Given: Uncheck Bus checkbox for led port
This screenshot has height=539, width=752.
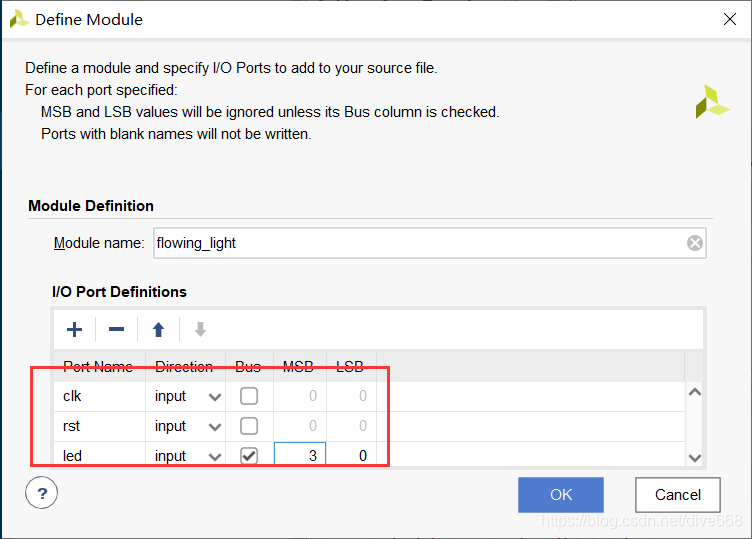Looking at the screenshot, I should click(x=249, y=456).
